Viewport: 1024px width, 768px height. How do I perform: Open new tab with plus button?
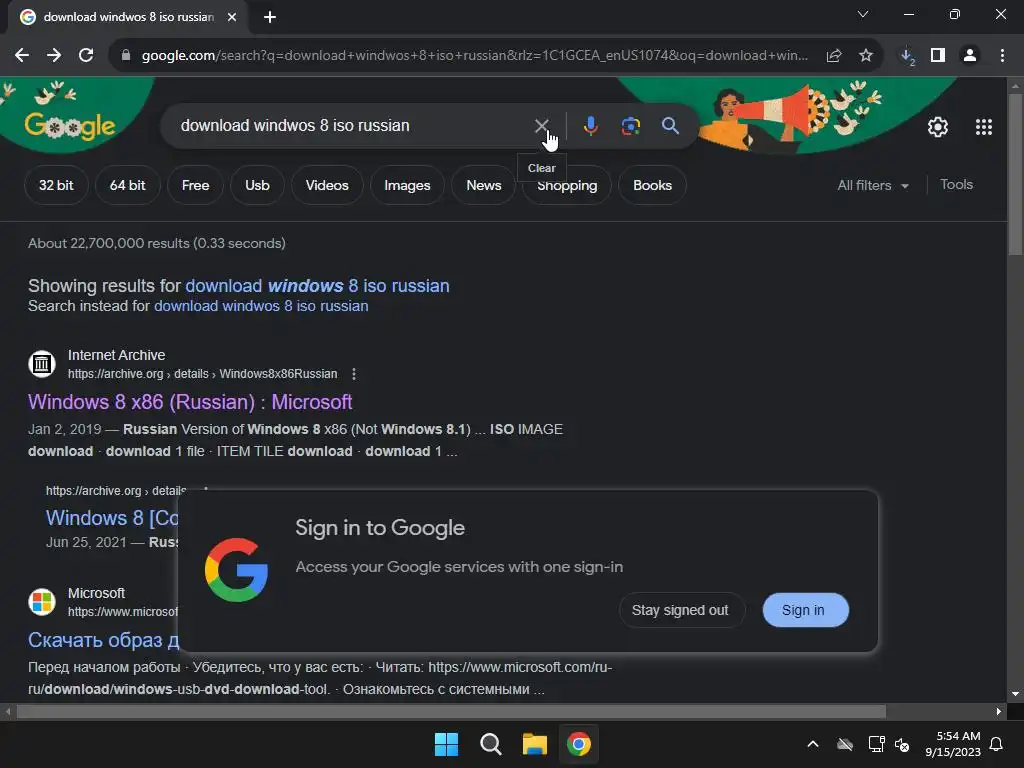270,17
